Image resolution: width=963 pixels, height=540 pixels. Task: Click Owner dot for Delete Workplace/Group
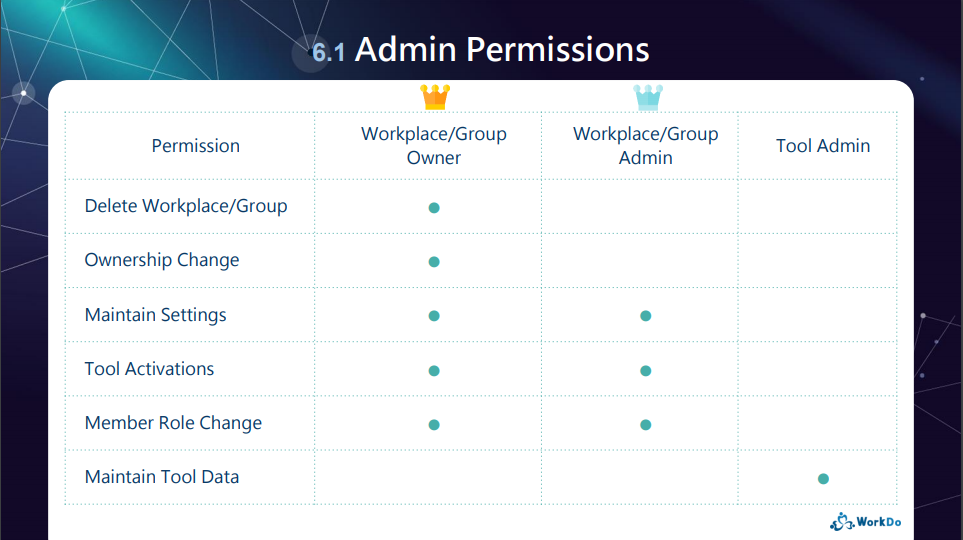434,208
